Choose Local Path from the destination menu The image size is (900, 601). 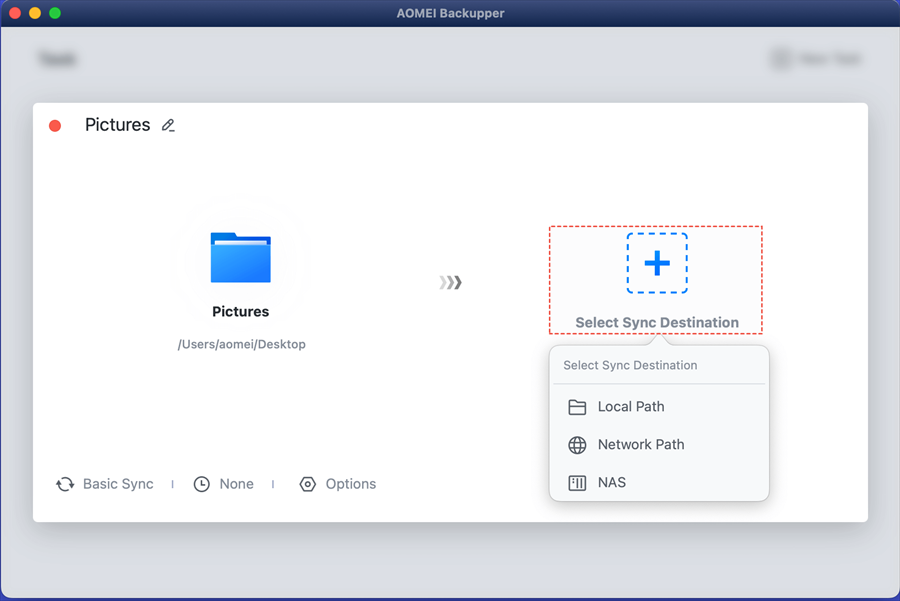pos(659,406)
